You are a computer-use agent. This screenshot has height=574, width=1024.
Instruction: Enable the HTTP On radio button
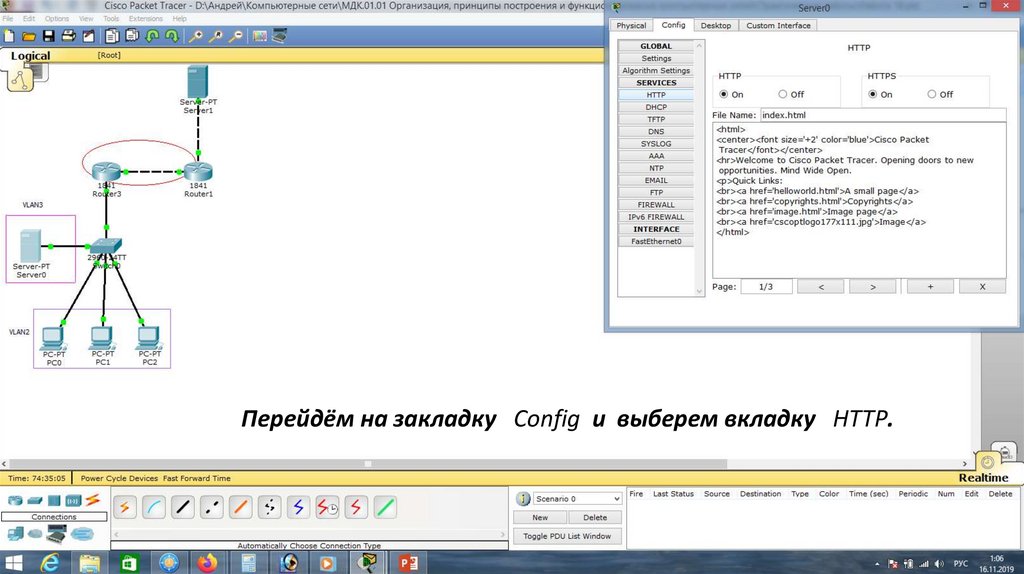pyautogui.click(x=723, y=95)
